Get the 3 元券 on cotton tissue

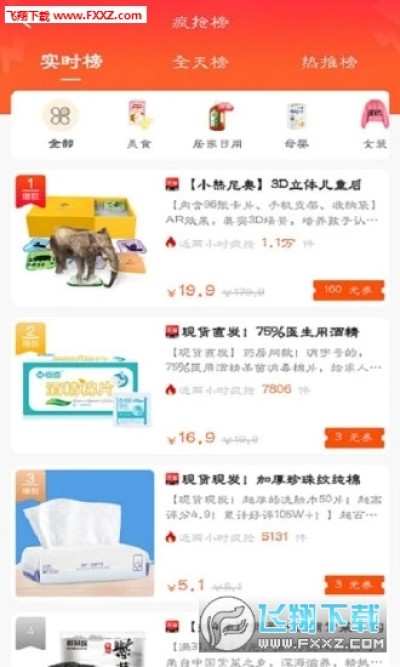[x=354, y=585]
